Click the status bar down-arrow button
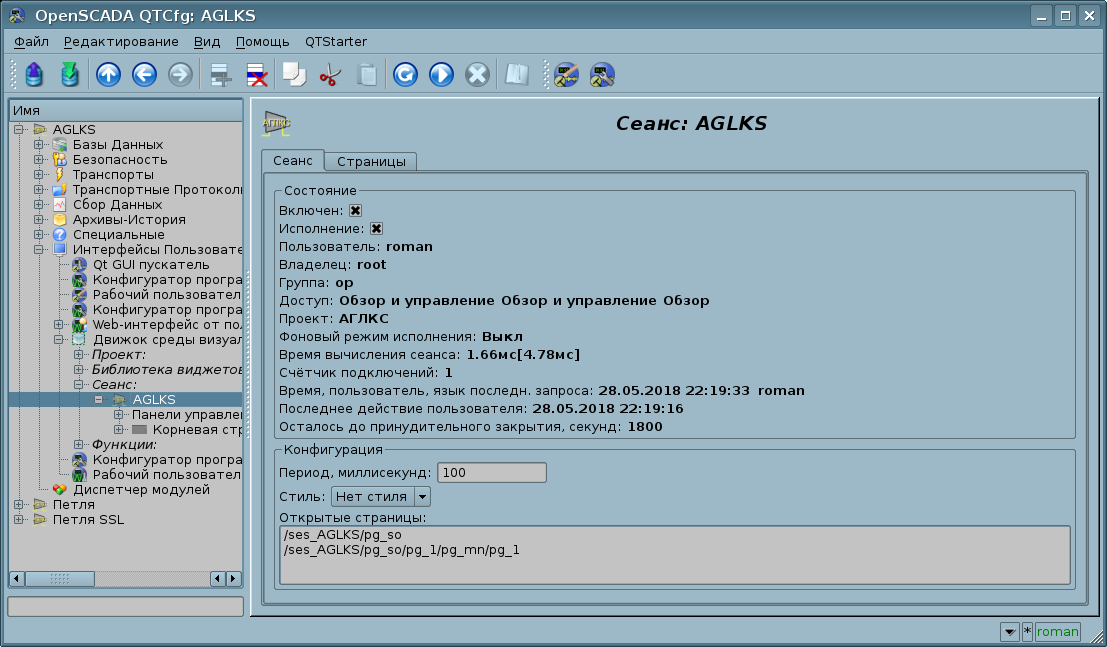This screenshot has height=647, width=1107. [x=1010, y=631]
